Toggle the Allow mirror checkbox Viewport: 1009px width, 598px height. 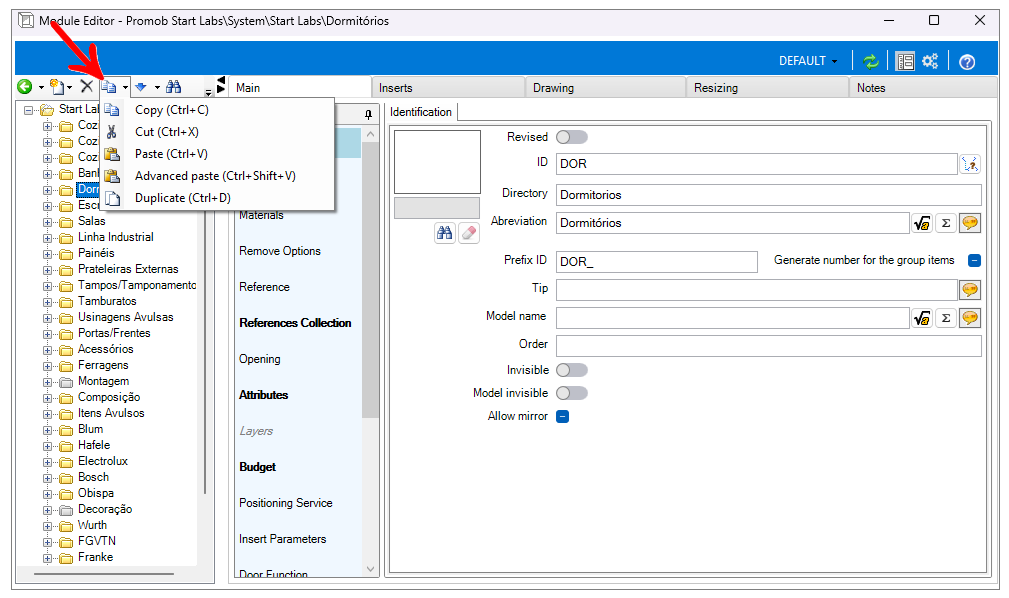562,416
